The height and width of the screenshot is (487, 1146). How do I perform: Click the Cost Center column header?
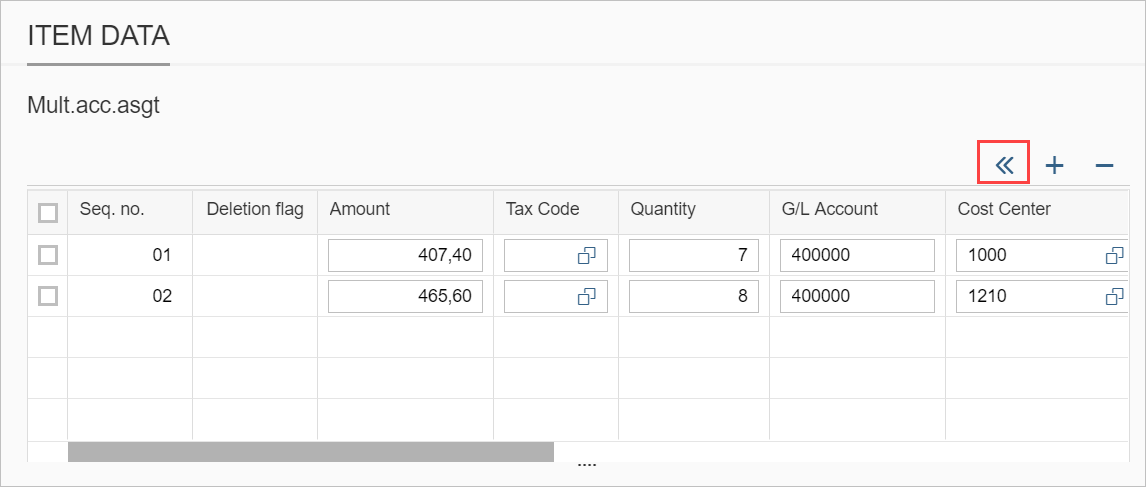click(x=1004, y=209)
